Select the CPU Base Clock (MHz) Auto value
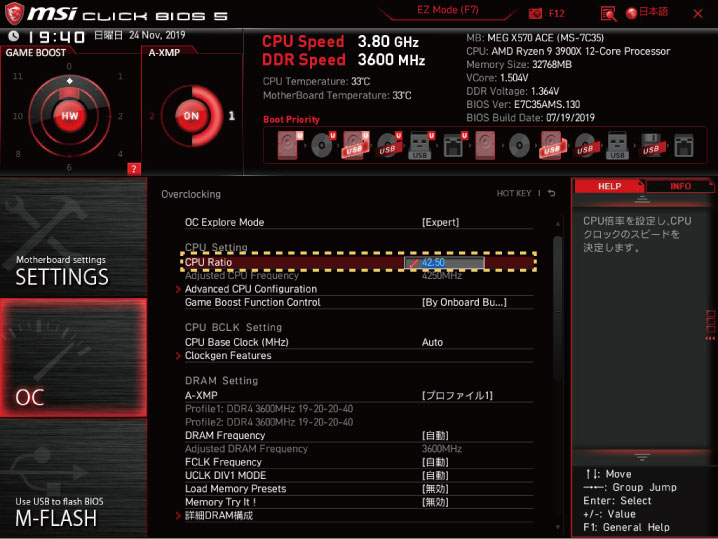The width and height of the screenshot is (718, 539). (432, 342)
